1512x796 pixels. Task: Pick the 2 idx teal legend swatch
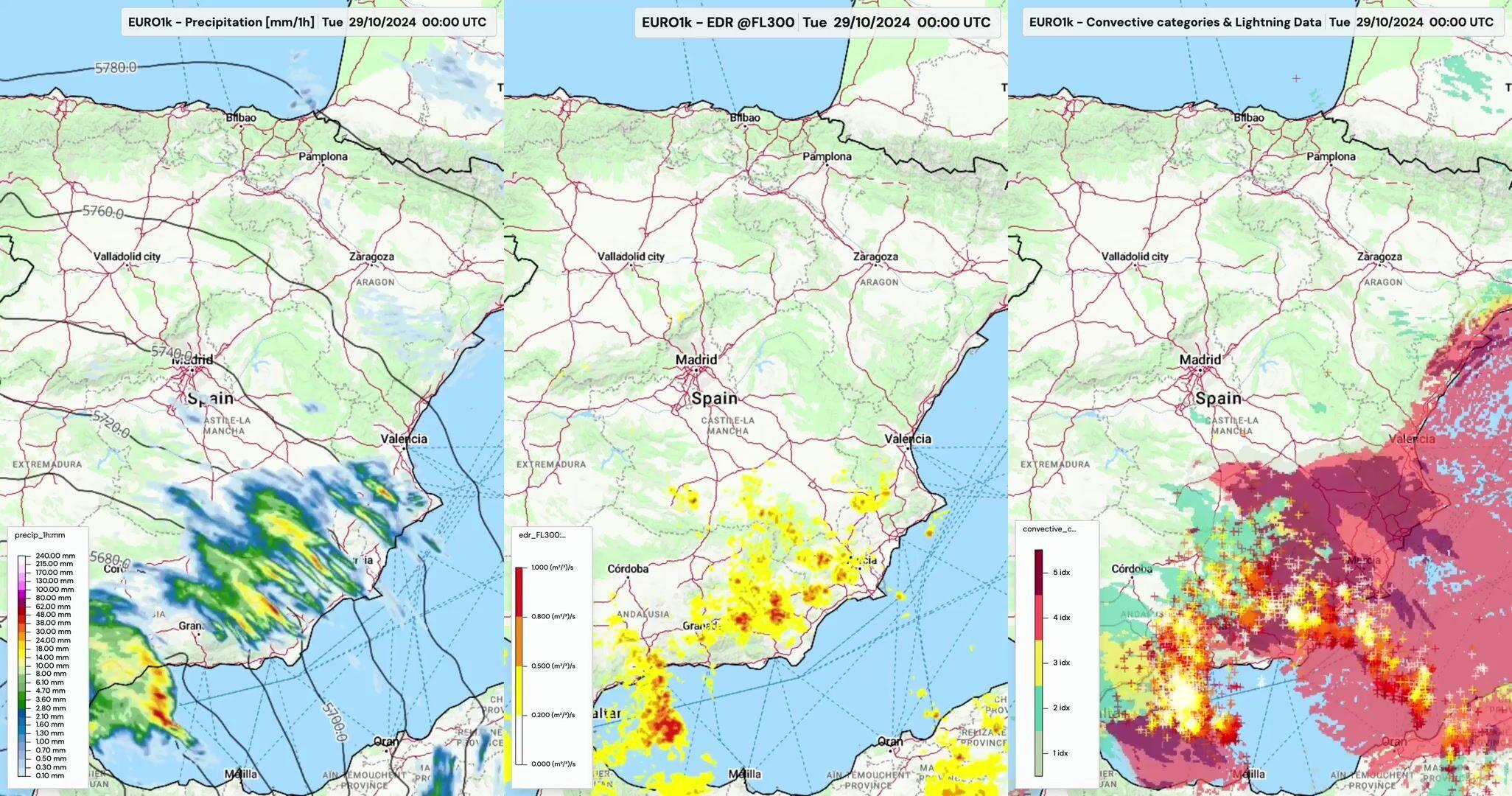(x=1038, y=708)
